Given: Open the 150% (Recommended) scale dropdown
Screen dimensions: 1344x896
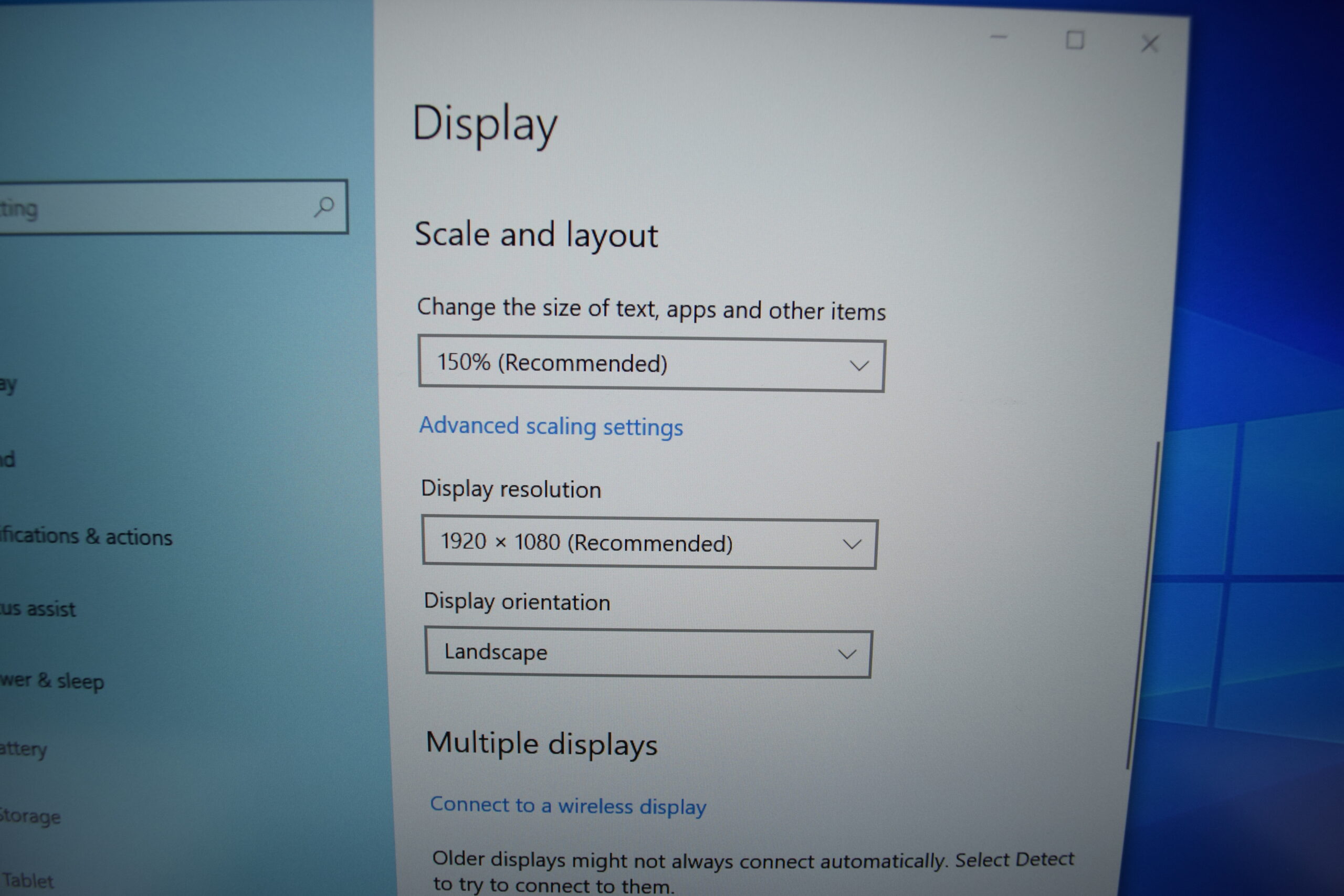Looking at the screenshot, I should point(652,364).
